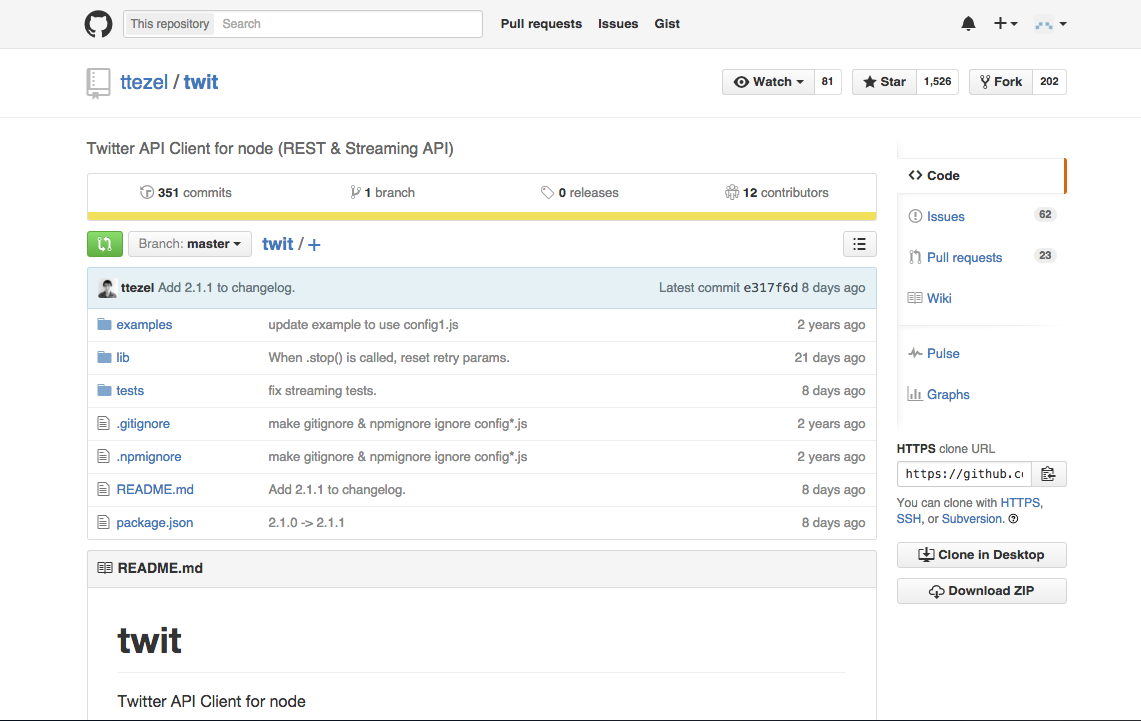
Task: Open the notifications bell
Action: click(x=968, y=24)
